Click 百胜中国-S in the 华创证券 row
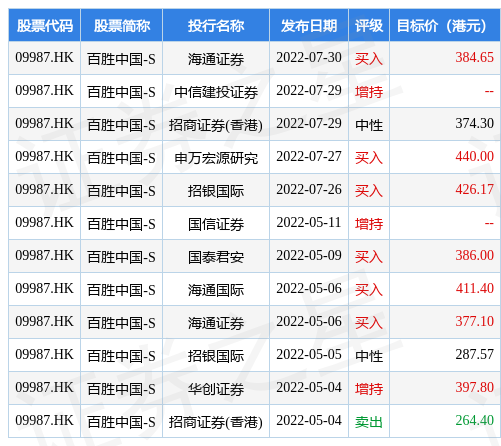 click(122, 389)
